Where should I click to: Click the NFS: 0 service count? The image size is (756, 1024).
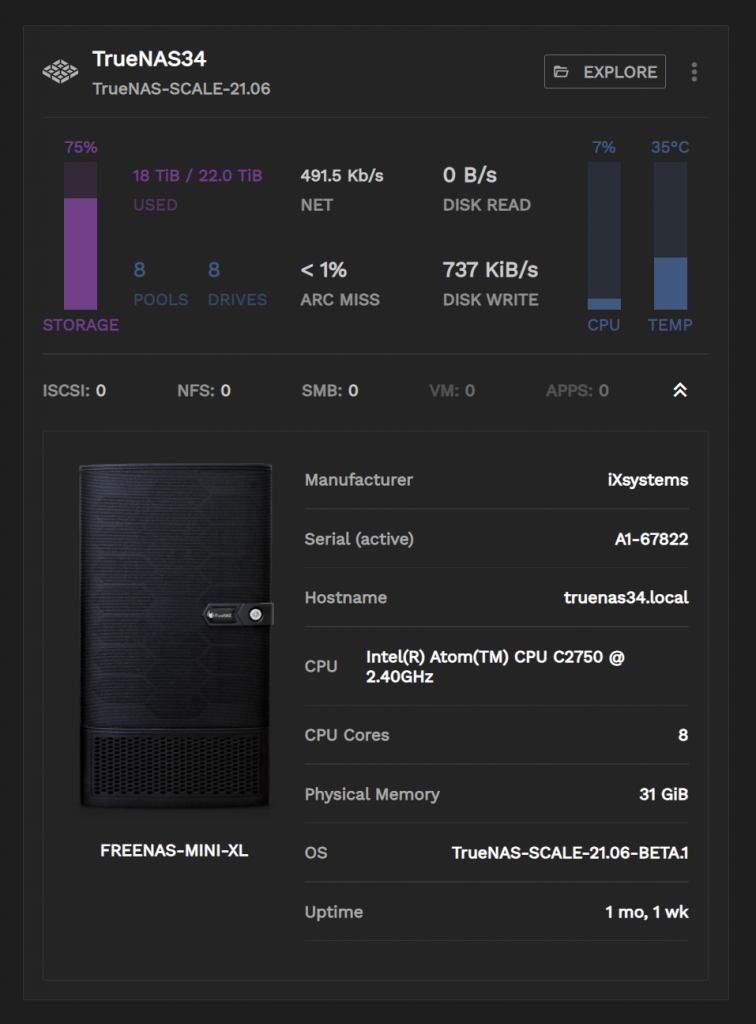(204, 391)
